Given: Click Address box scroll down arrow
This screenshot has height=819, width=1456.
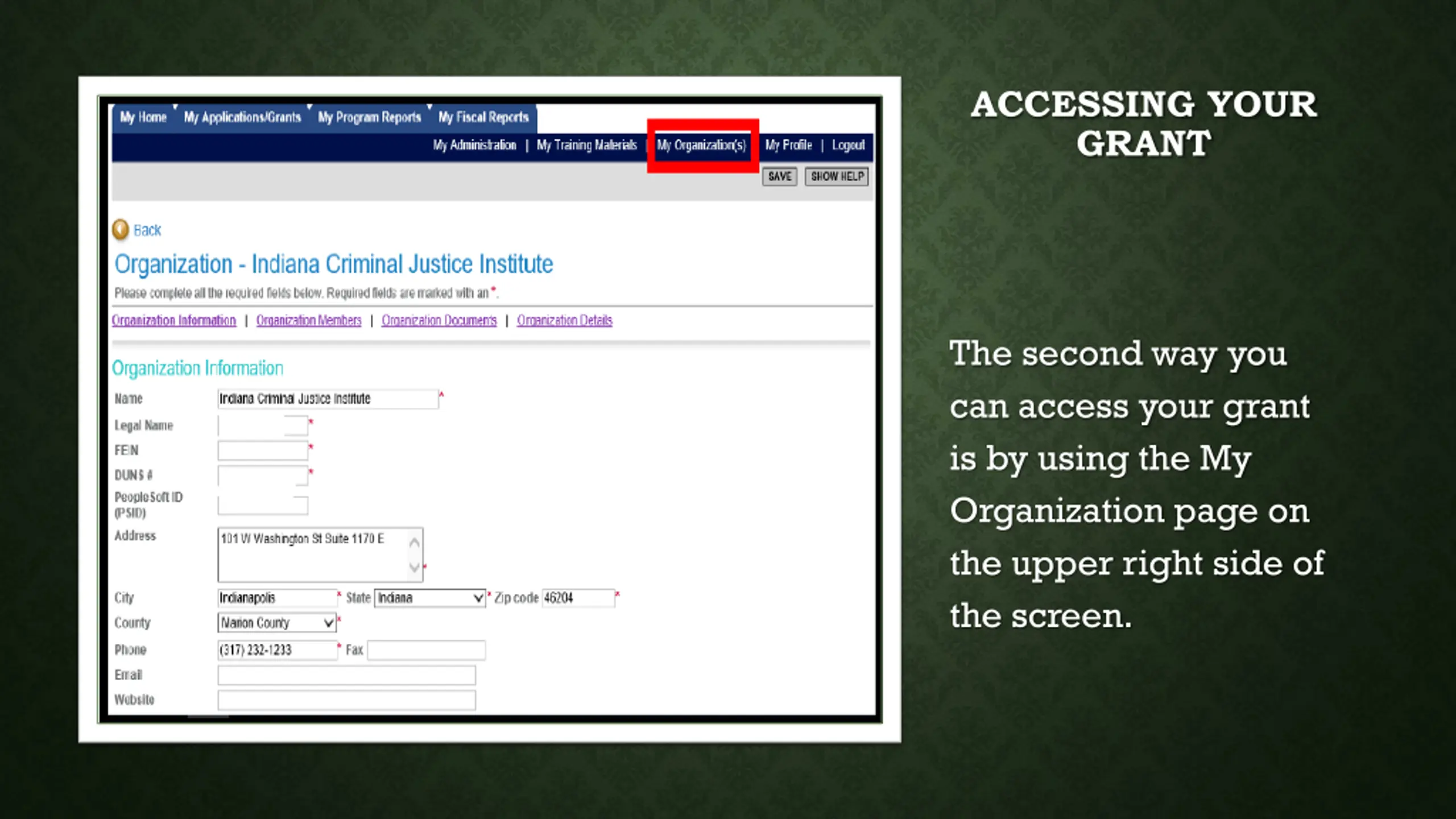Looking at the screenshot, I should (415, 567).
